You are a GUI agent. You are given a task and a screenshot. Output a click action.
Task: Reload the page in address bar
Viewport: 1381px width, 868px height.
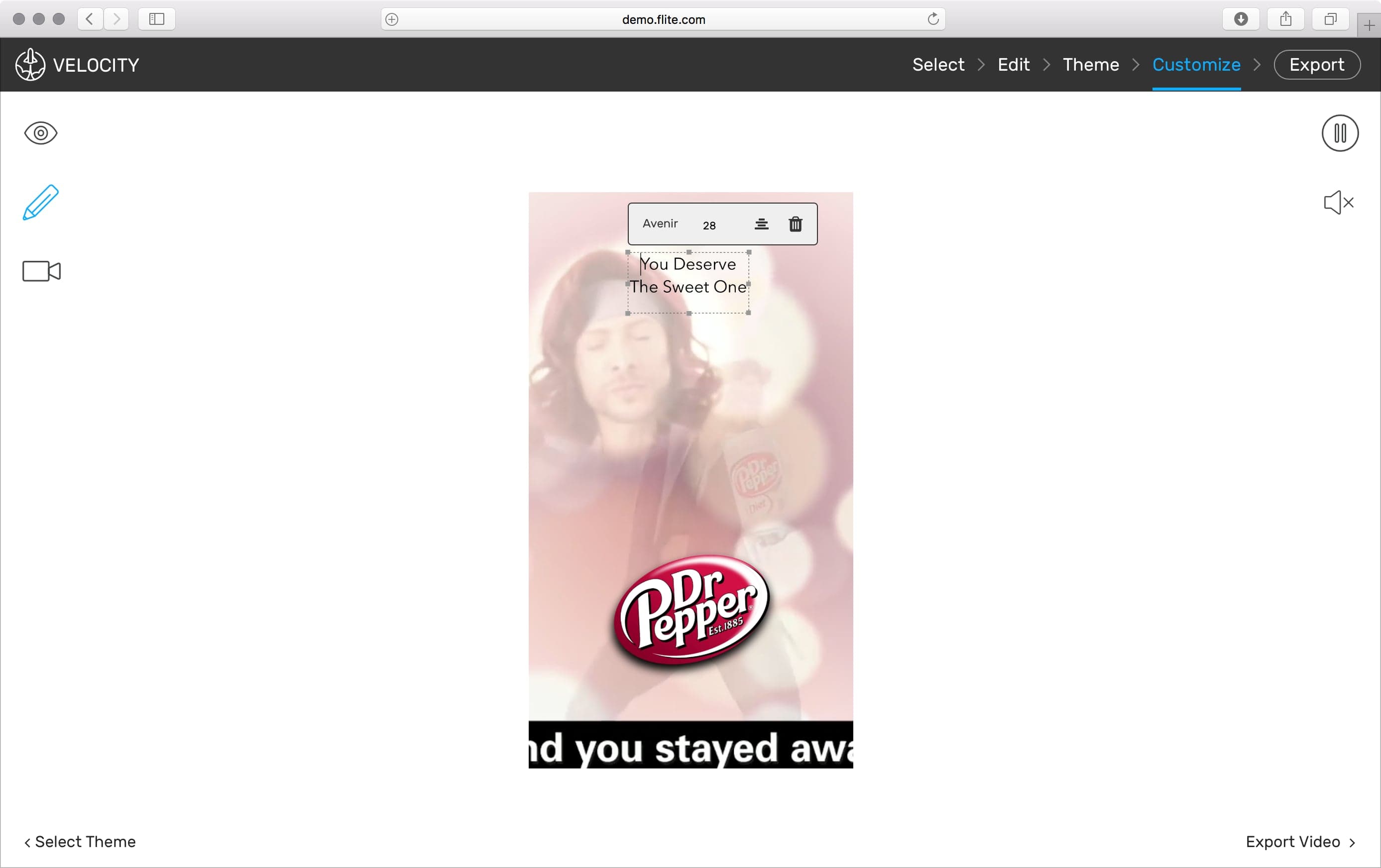click(x=933, y=19)
